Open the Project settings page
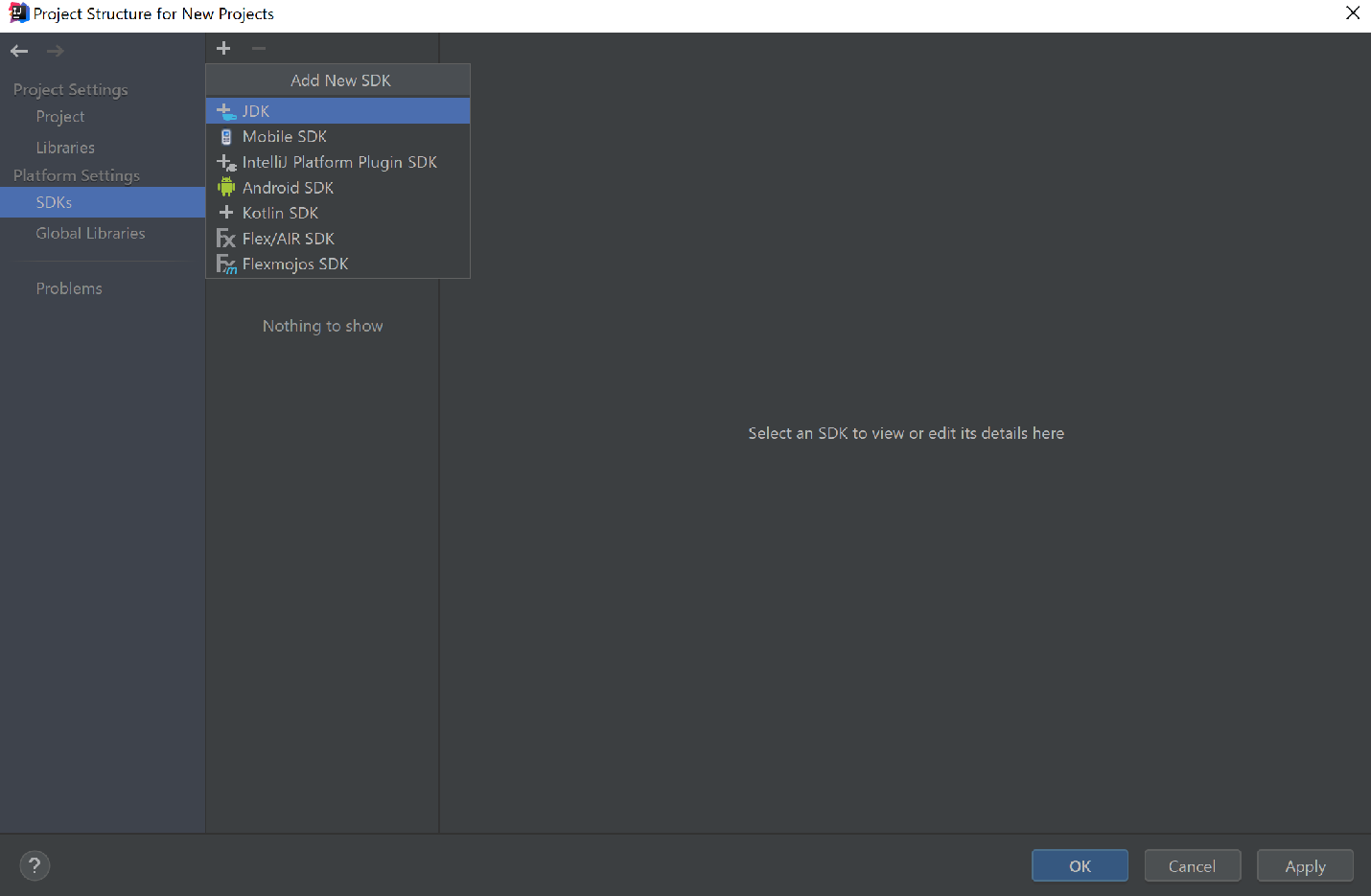Image resolution: width=1371 pixels, height=896 pixels. [x=60, y=116]
